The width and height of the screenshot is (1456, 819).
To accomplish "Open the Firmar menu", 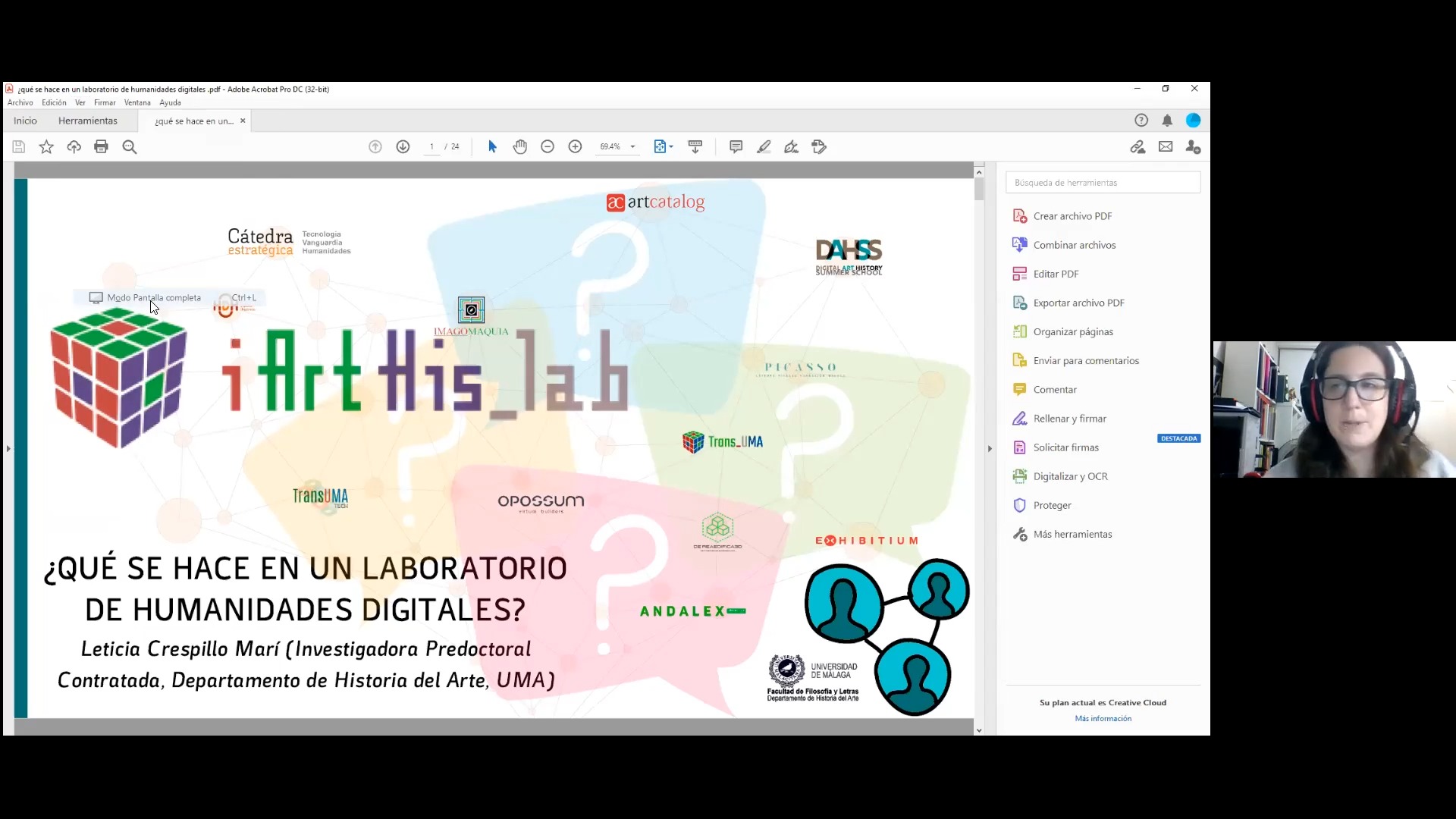I will [105, 103].
